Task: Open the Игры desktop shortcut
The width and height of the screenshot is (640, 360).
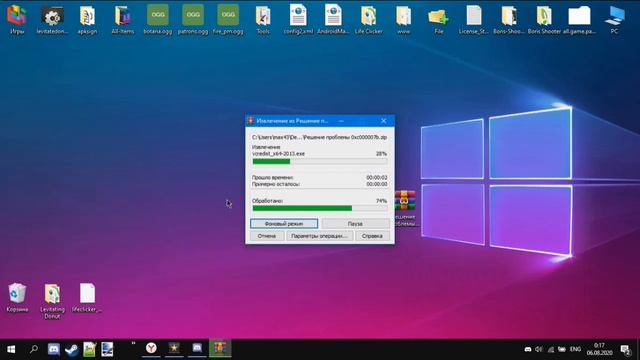Action: [x=17, y=19]
